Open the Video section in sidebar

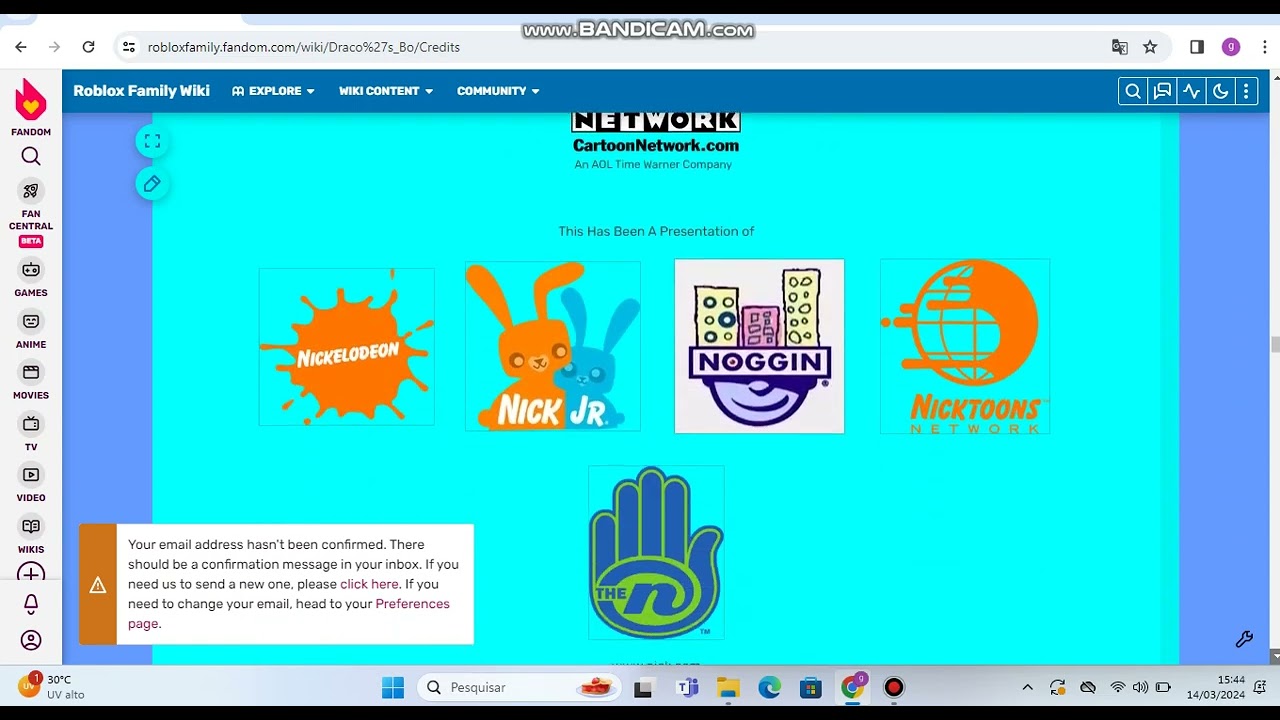tap(31, 484)
